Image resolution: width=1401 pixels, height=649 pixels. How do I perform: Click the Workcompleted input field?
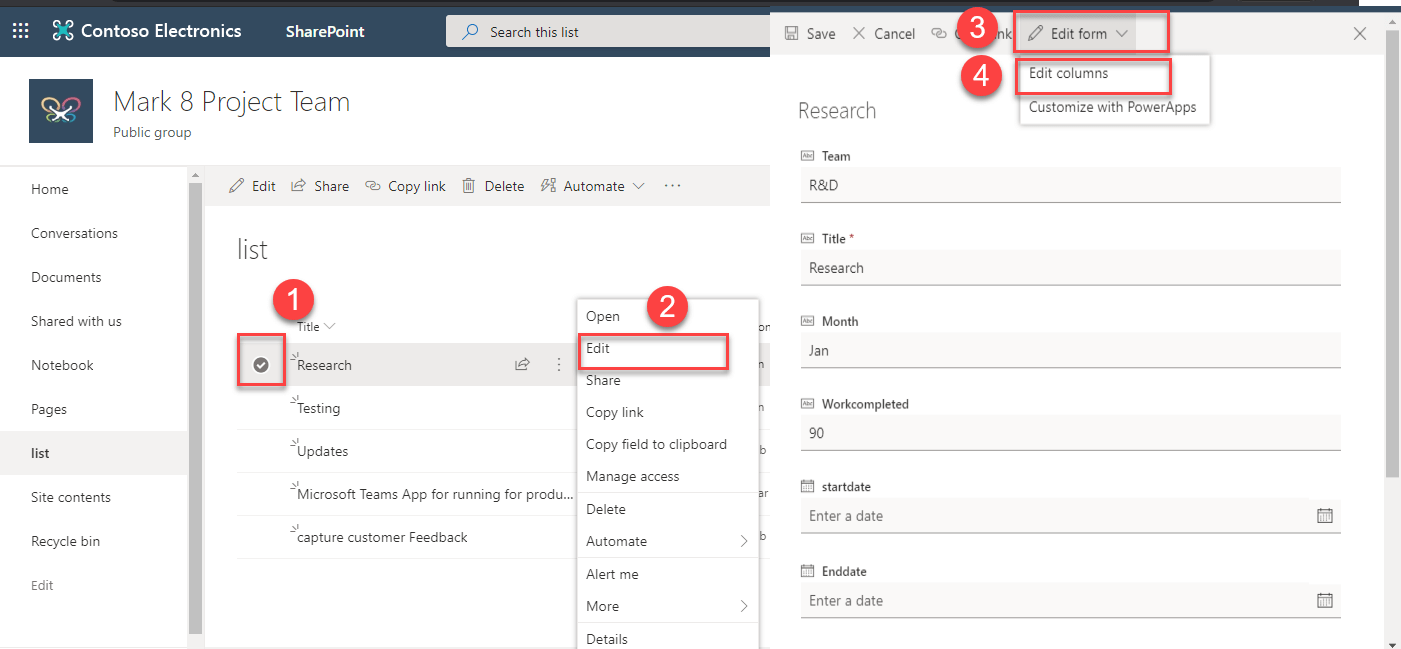point(1070,434)
